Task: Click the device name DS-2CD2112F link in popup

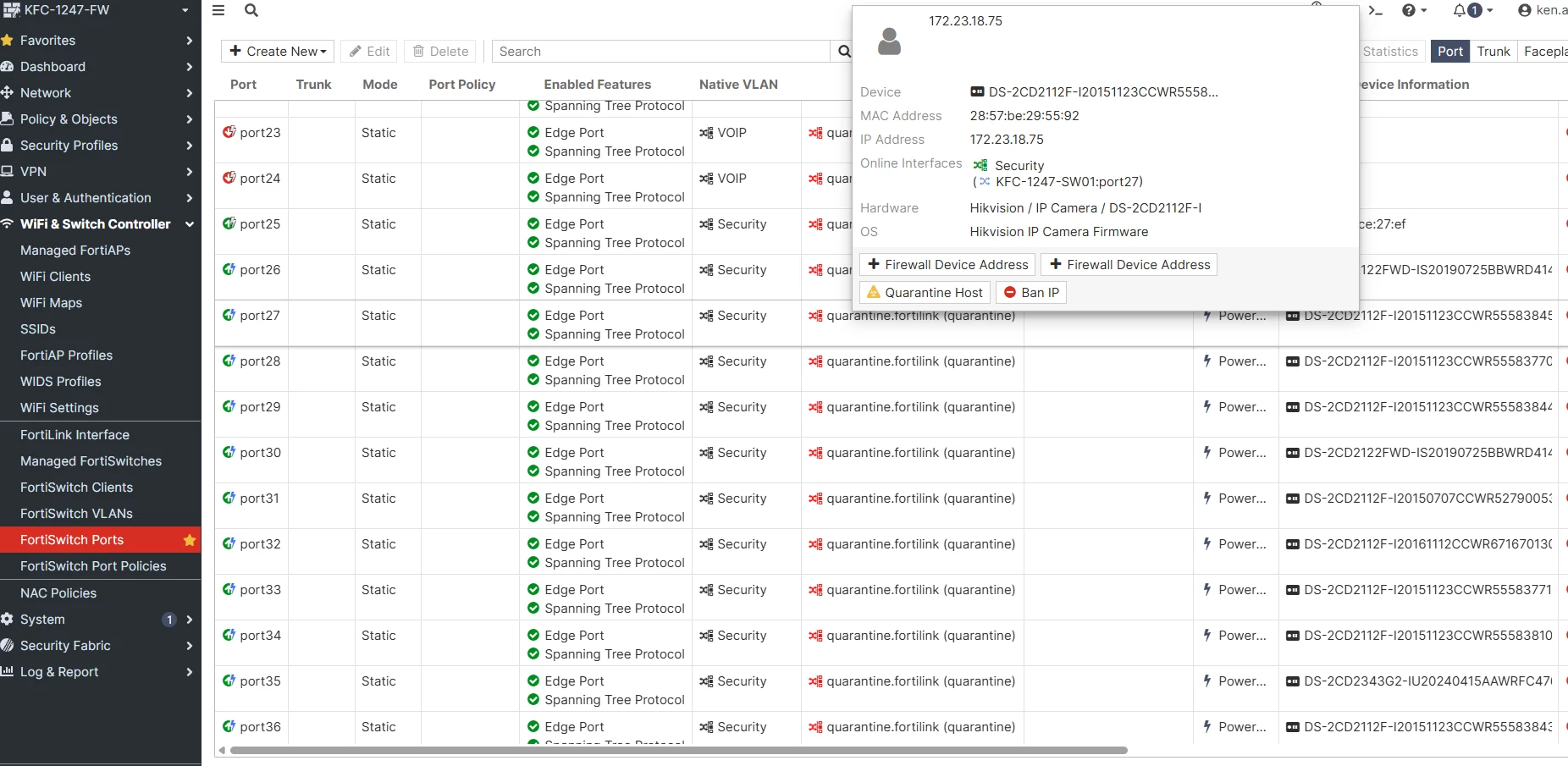Action: (1102, 91)
